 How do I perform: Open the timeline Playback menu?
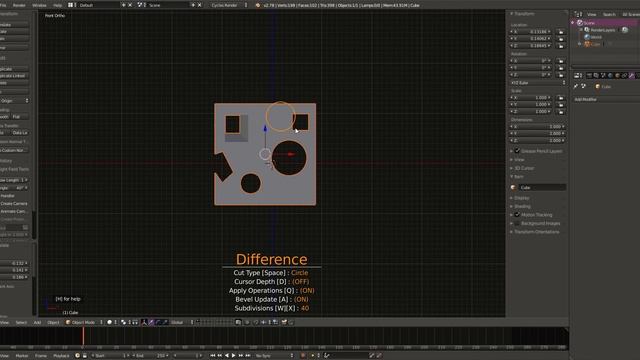click(61, 356)
